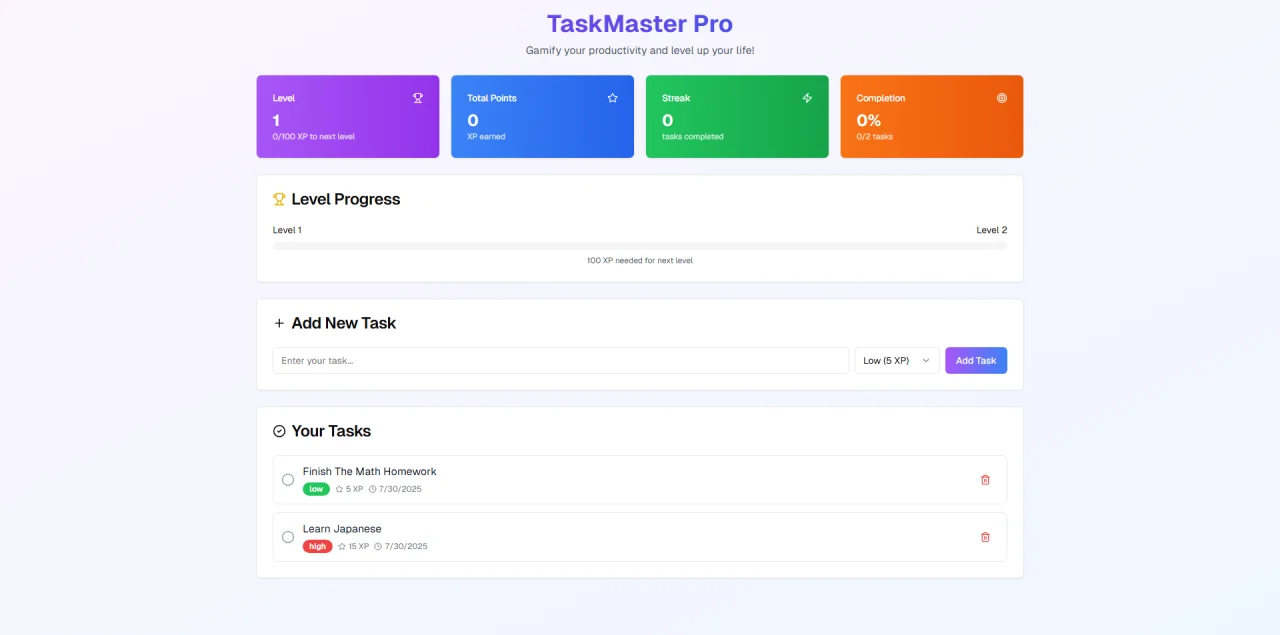
Task: Delete the Finish The Math Homework task
Action: pyautogui.click(x=985, y=480)
